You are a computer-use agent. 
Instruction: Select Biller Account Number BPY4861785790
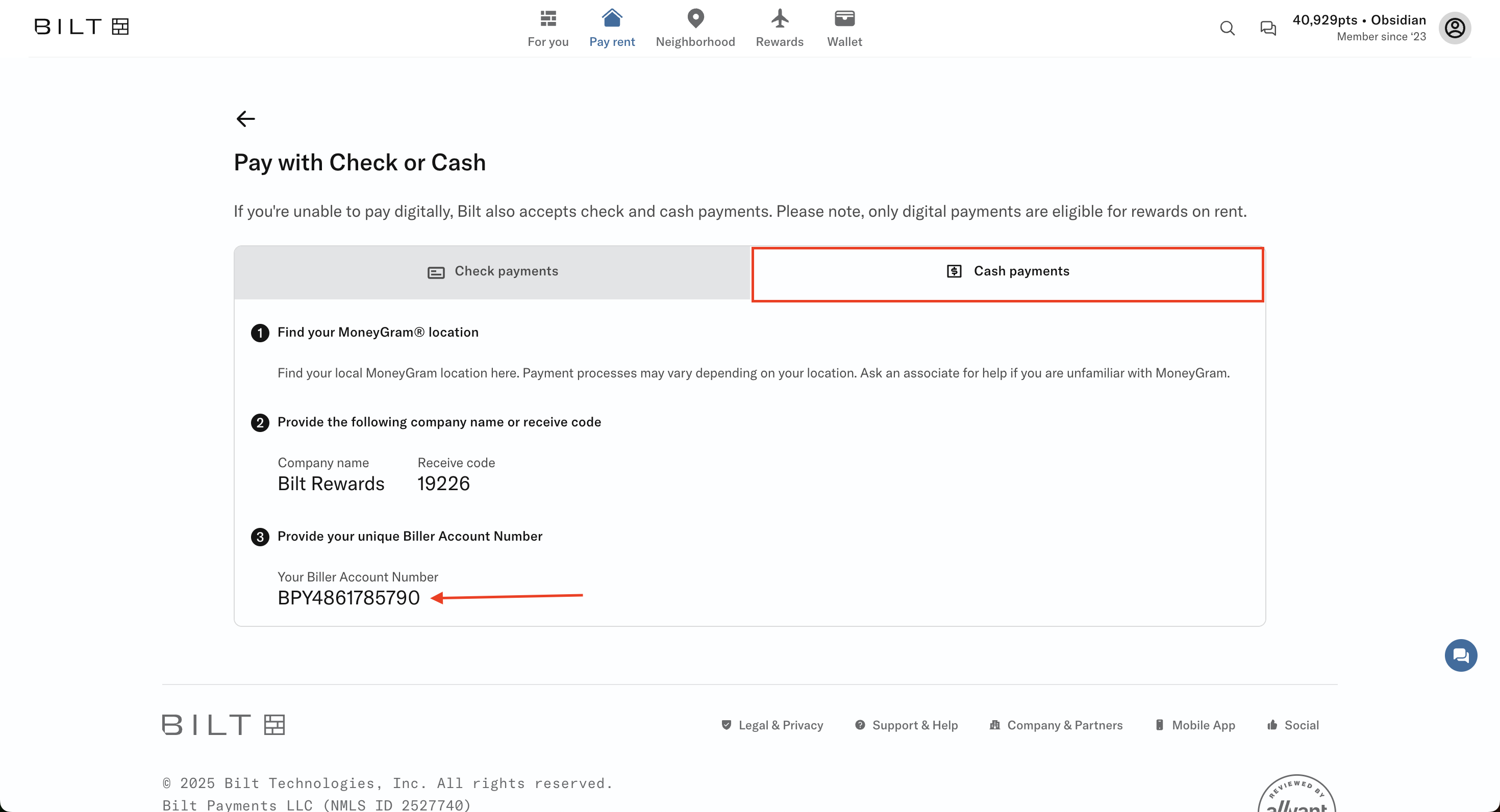click(348, 598)
